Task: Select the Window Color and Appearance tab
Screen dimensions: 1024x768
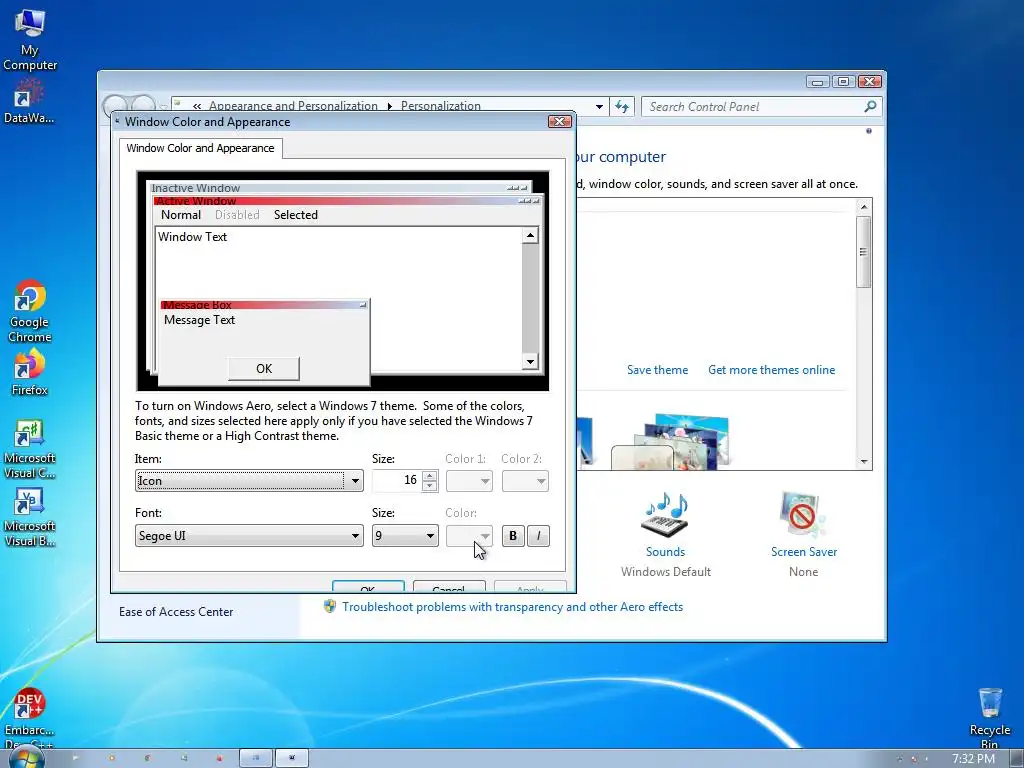Action: [x=200, y=148]
